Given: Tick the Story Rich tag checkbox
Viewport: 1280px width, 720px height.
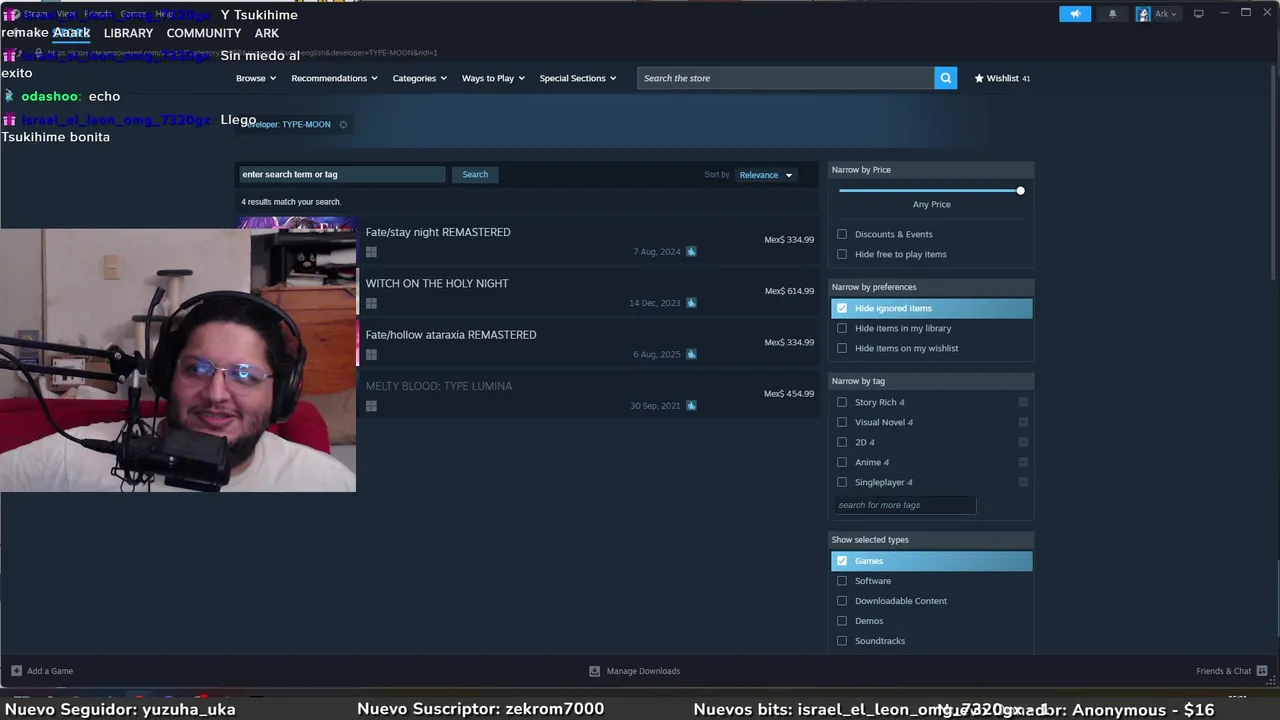Looking at the screenshot, I should click(842, 402).
